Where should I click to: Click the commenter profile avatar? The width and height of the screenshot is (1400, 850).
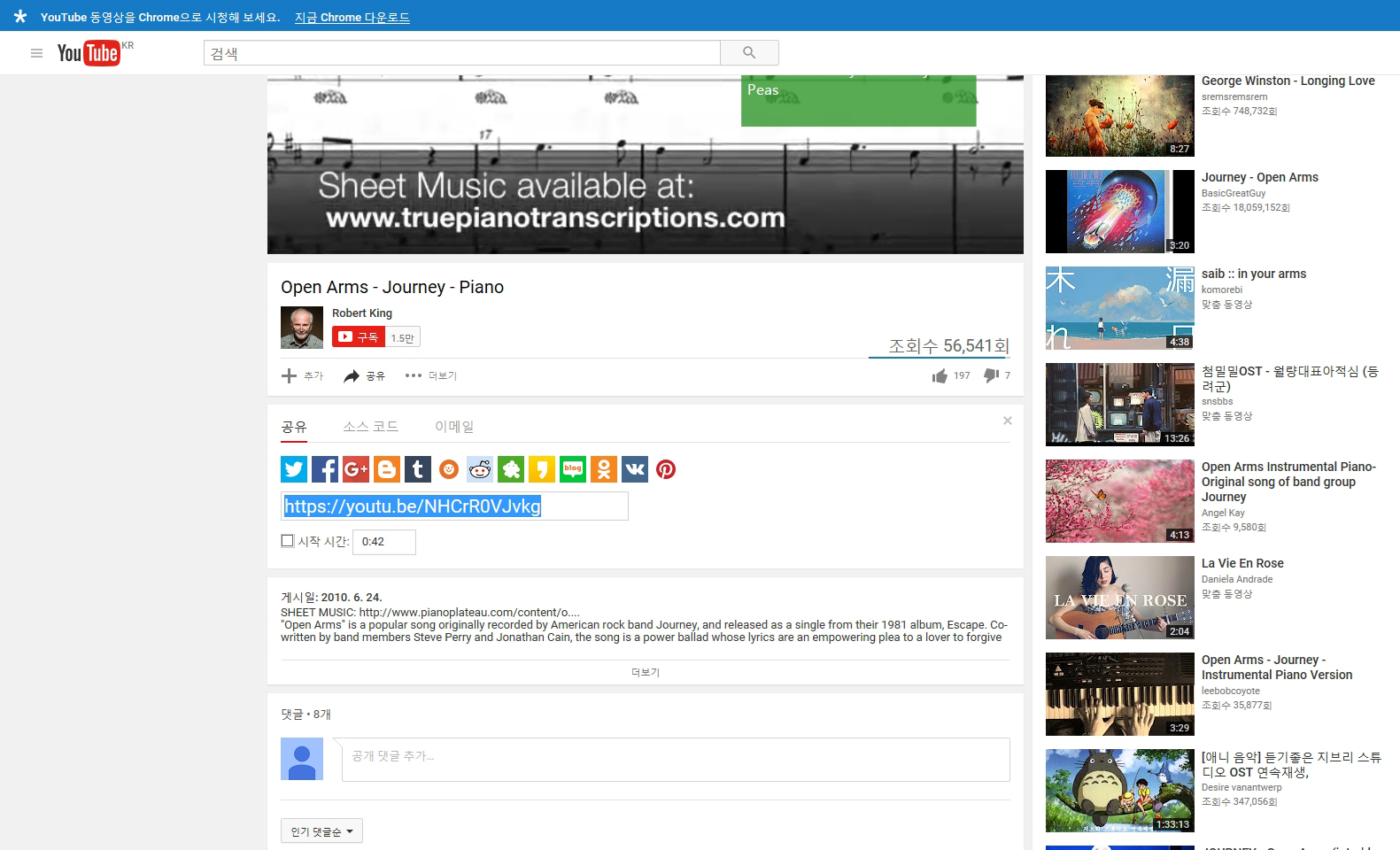[302, 759]
